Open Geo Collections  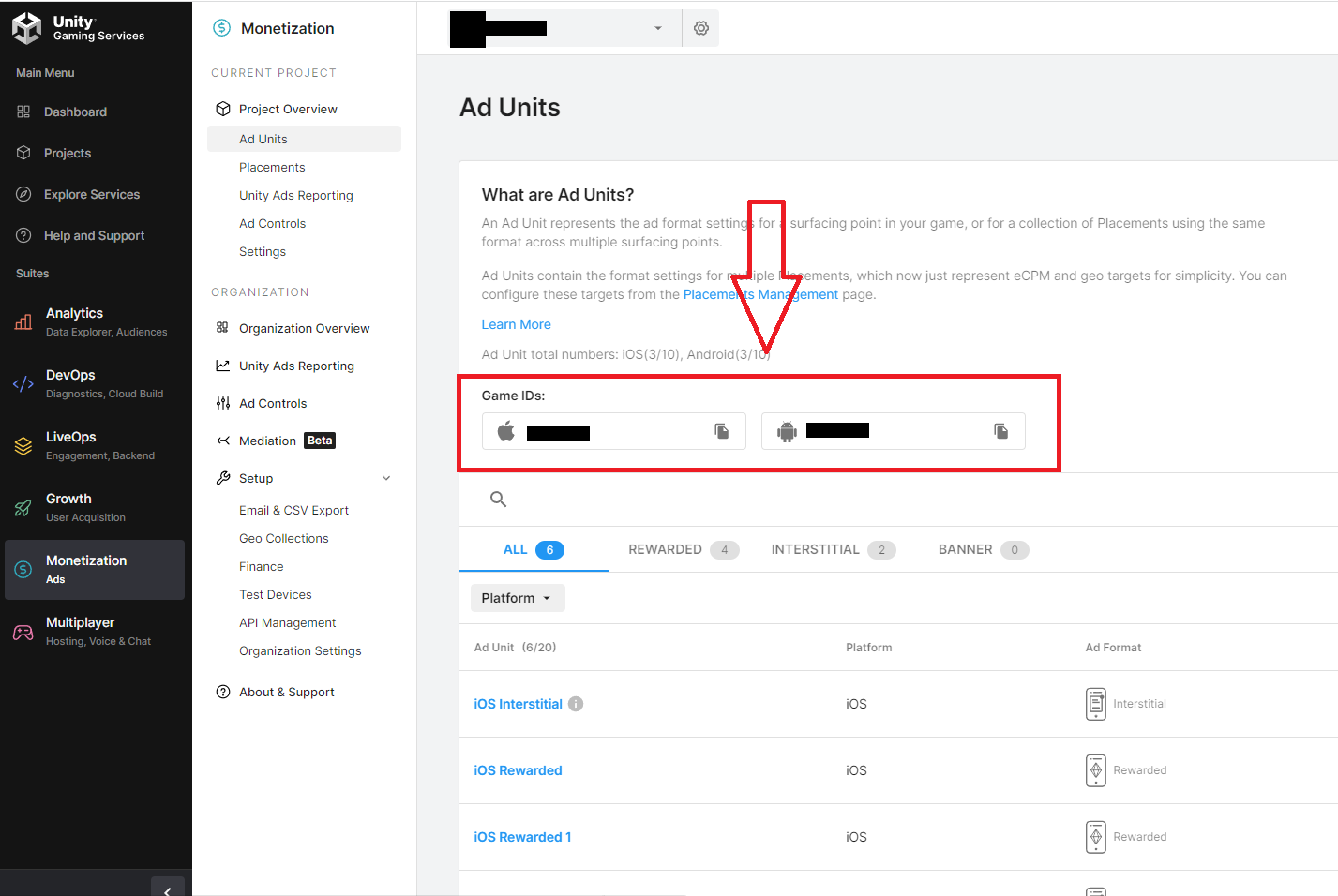283,538
